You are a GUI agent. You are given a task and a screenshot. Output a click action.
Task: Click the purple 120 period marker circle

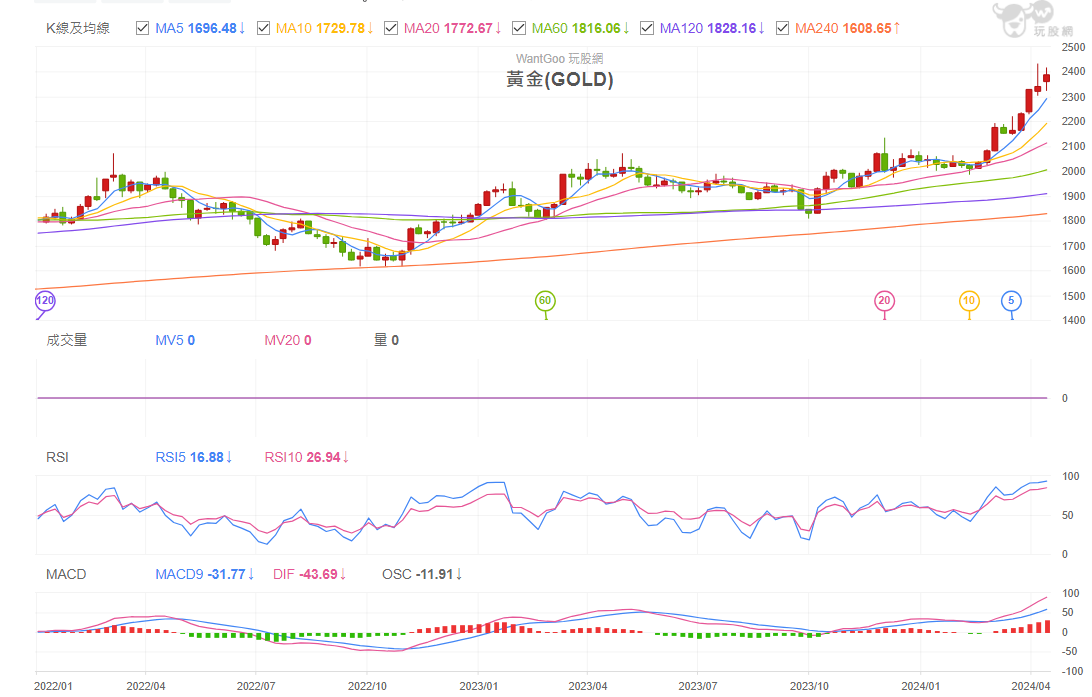[45, 300]
